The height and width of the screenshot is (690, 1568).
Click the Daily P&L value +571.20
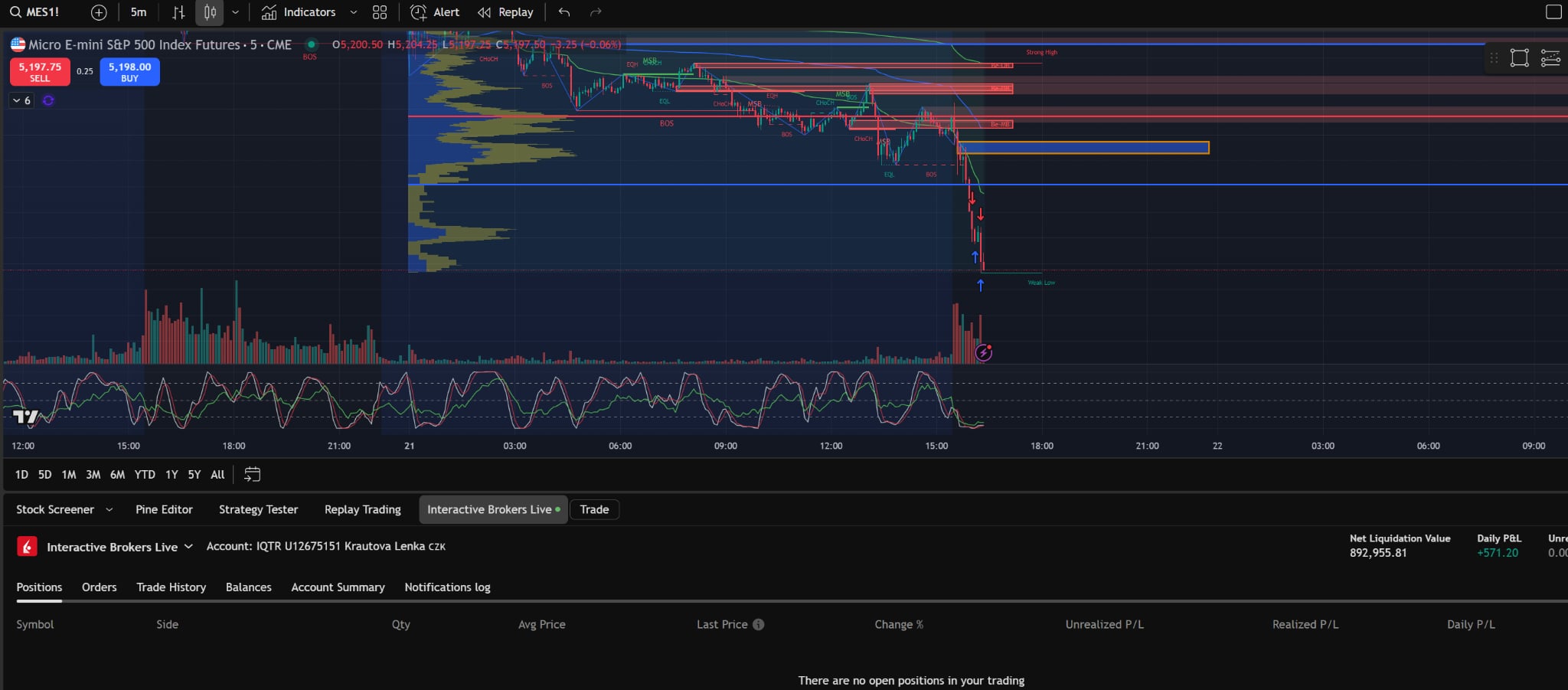[x=1498, y=553]
